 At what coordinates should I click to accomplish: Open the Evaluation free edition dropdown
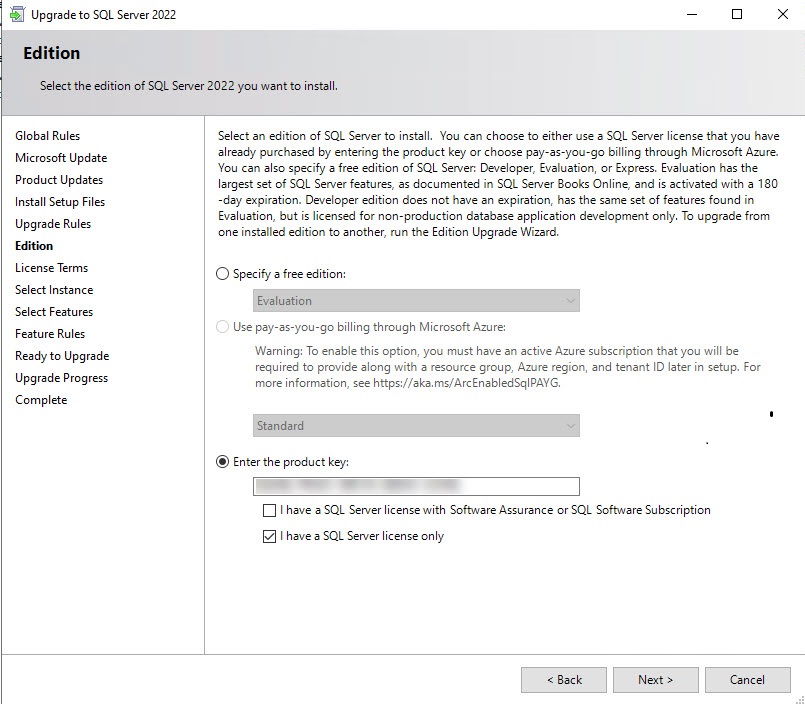click(416, 301)
